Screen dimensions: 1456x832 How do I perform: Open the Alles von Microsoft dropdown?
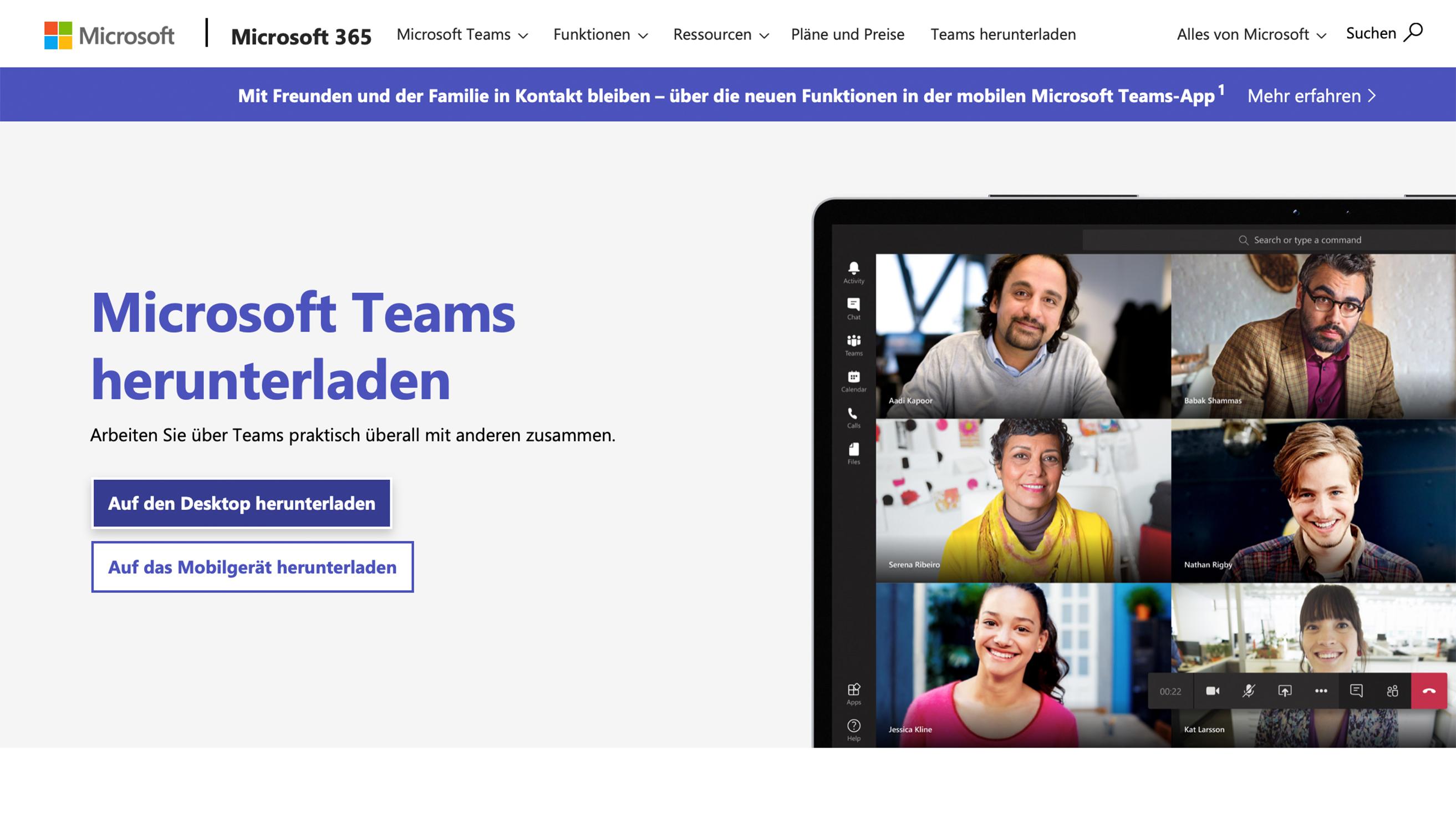point(1251,34)
